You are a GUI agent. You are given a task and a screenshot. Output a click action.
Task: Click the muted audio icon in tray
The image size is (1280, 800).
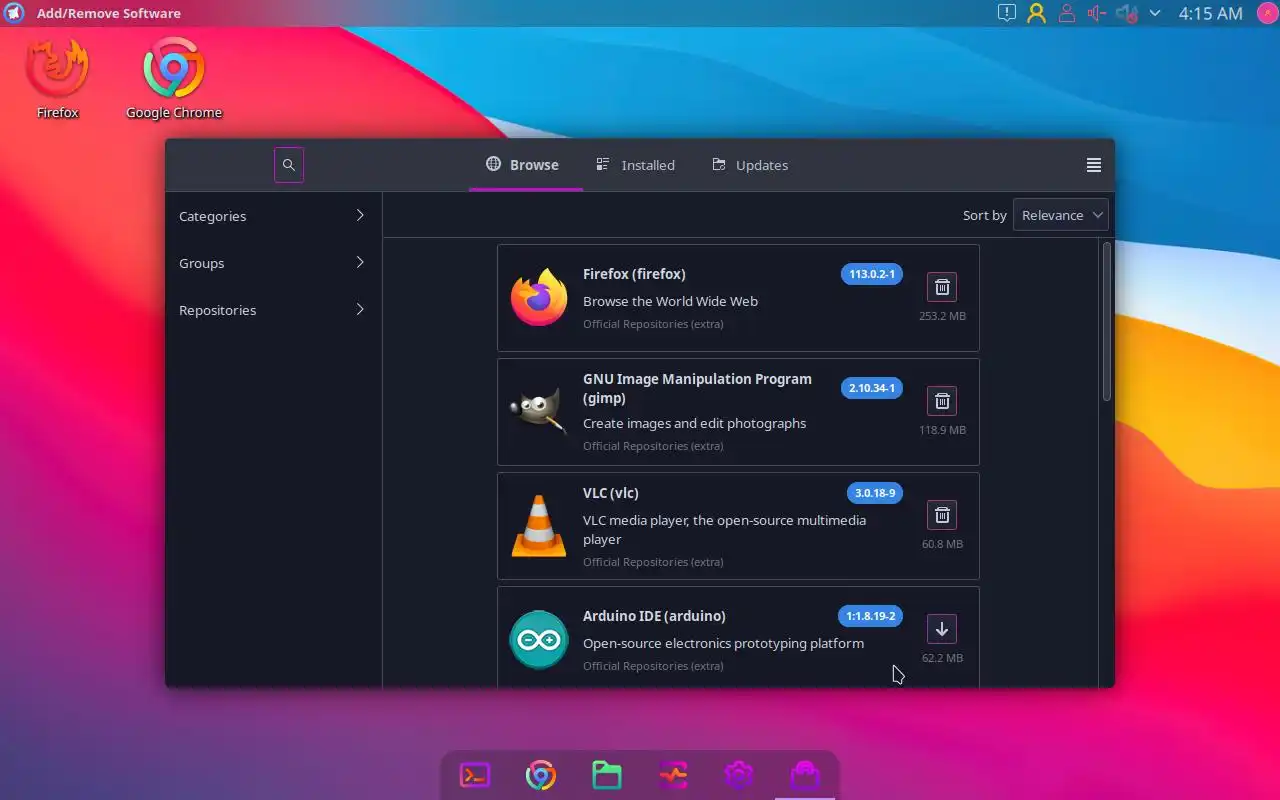click(1127, 13)
